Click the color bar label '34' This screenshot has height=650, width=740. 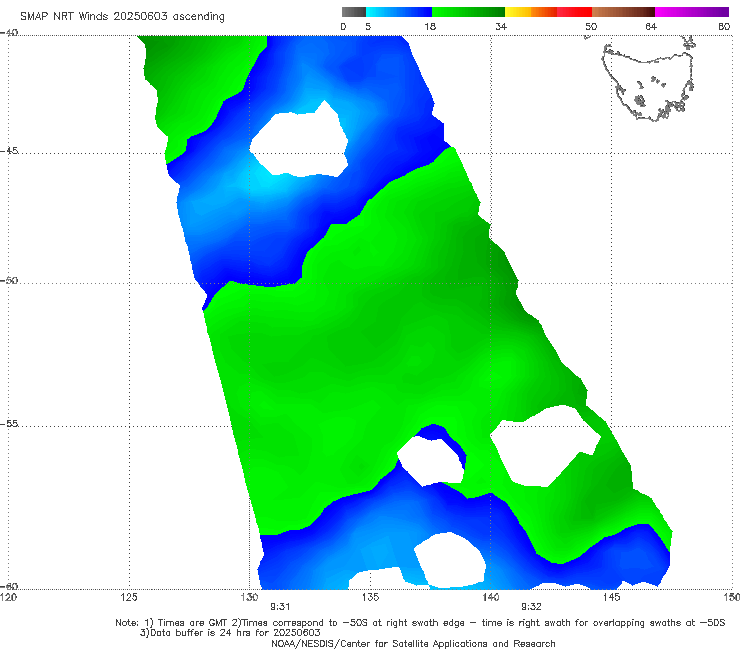point(501,27)
